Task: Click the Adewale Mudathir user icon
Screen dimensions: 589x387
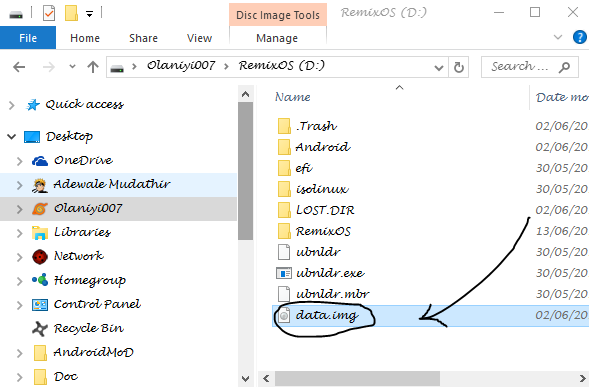Action: point(40,185)
